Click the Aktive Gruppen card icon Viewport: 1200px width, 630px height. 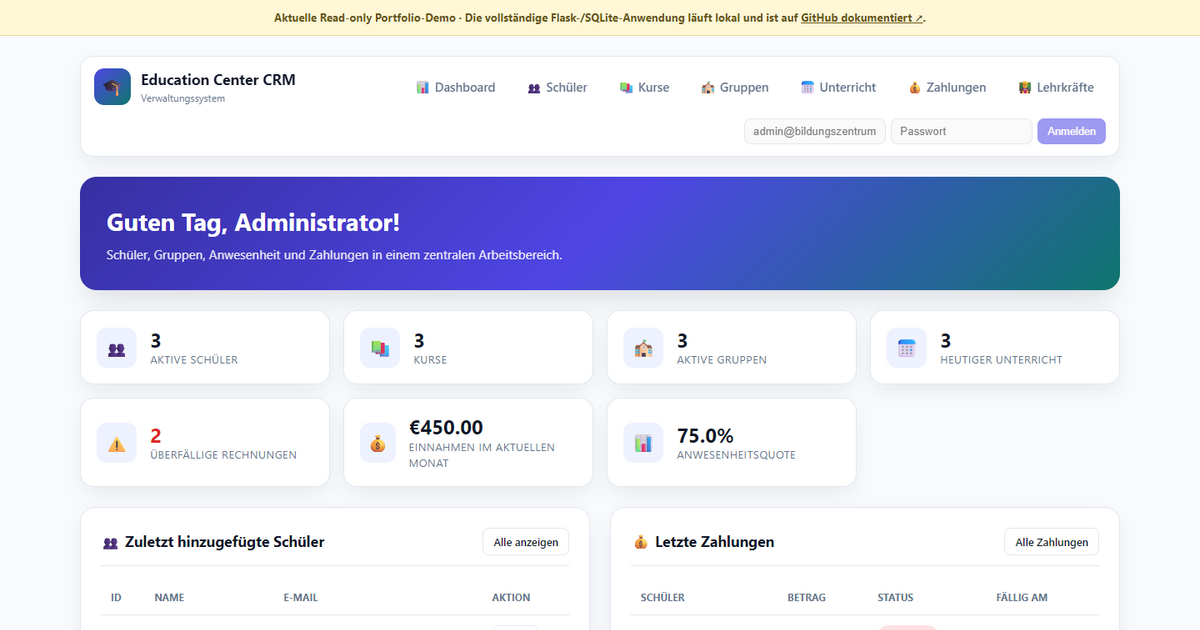643,349
